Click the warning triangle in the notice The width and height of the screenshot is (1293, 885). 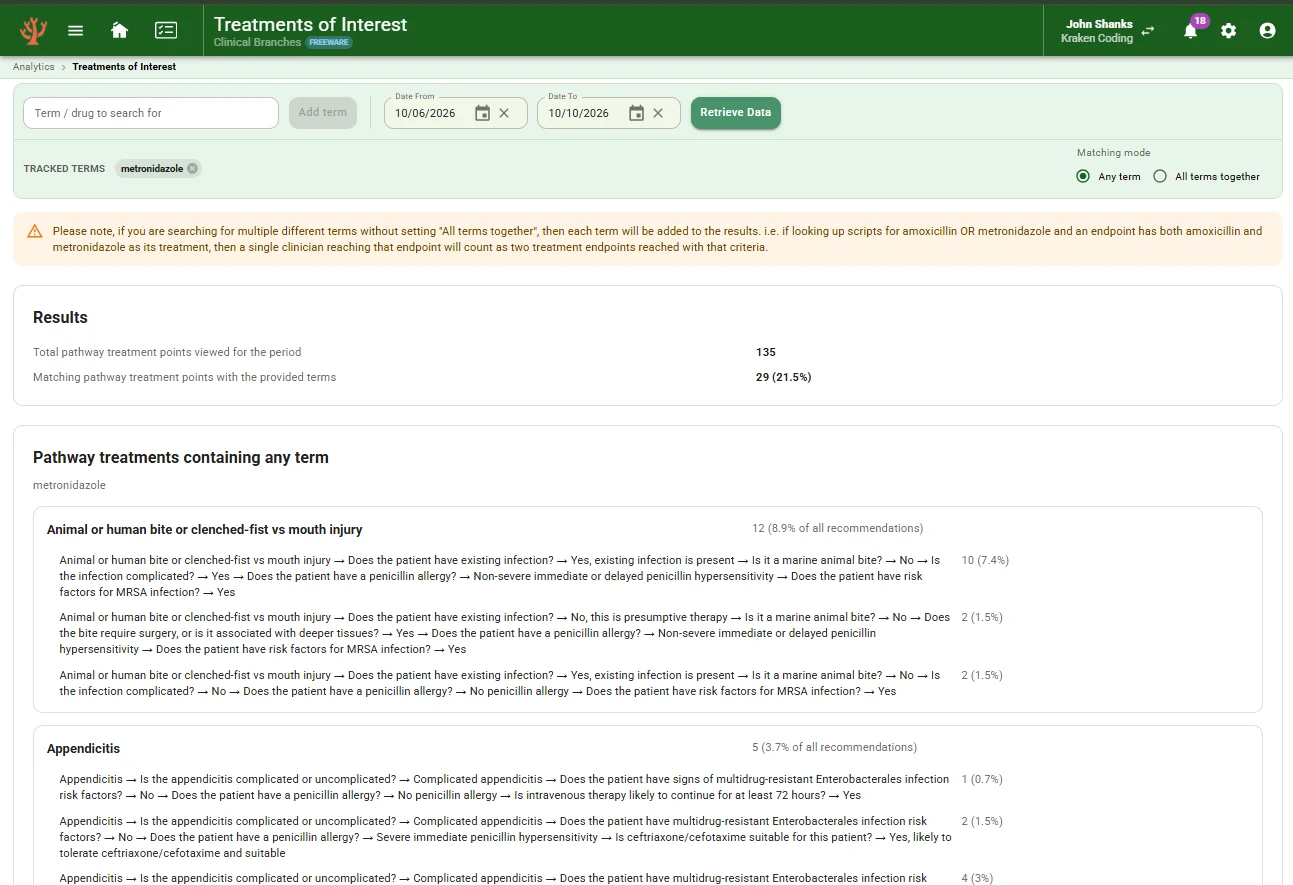[35, 231]
